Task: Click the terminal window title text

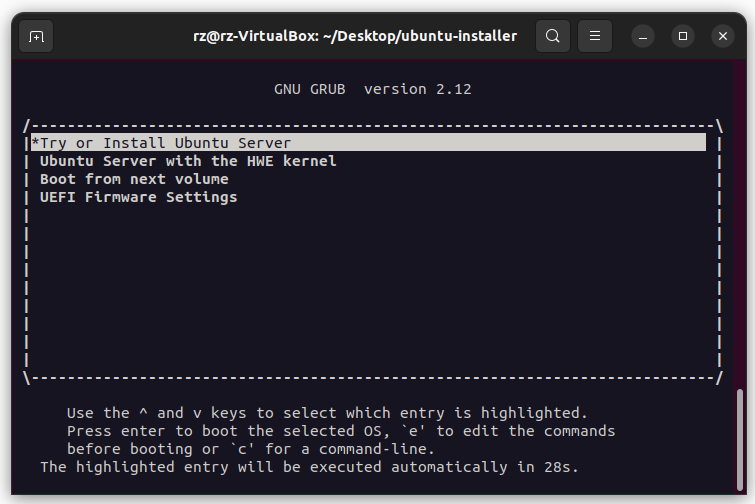Action: coord(355,36)
